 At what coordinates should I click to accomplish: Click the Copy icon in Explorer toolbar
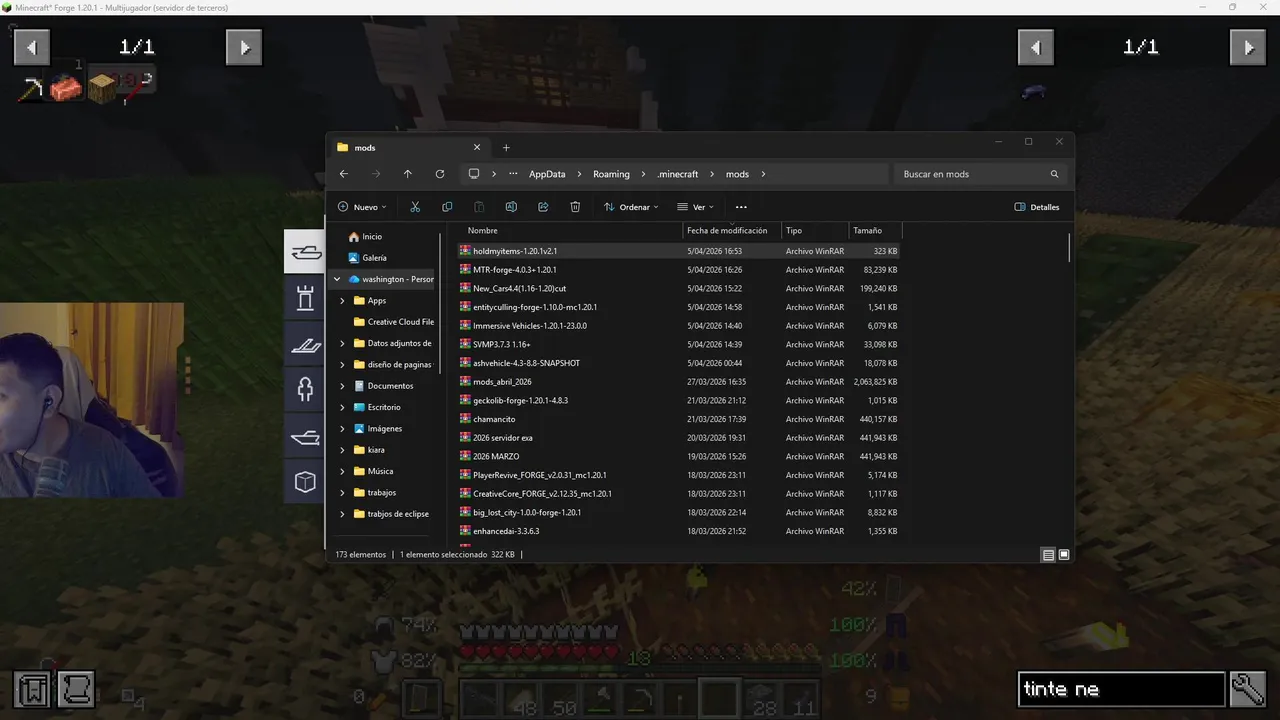coord(447,207)
